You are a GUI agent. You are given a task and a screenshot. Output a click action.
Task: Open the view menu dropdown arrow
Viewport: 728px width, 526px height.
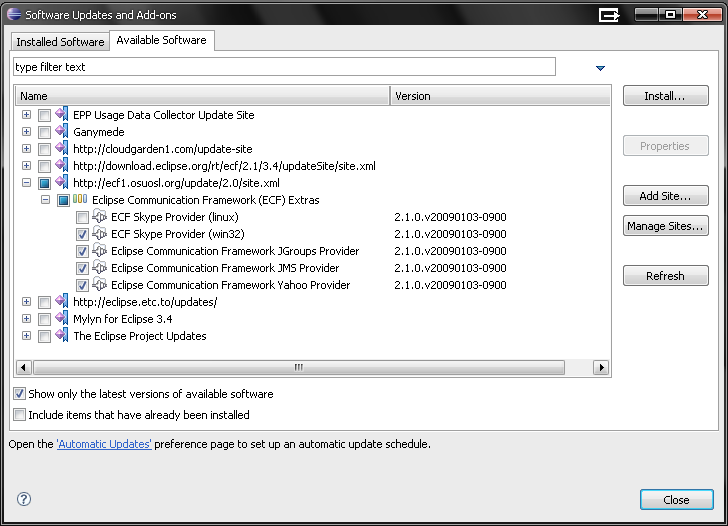coord(600,68)
